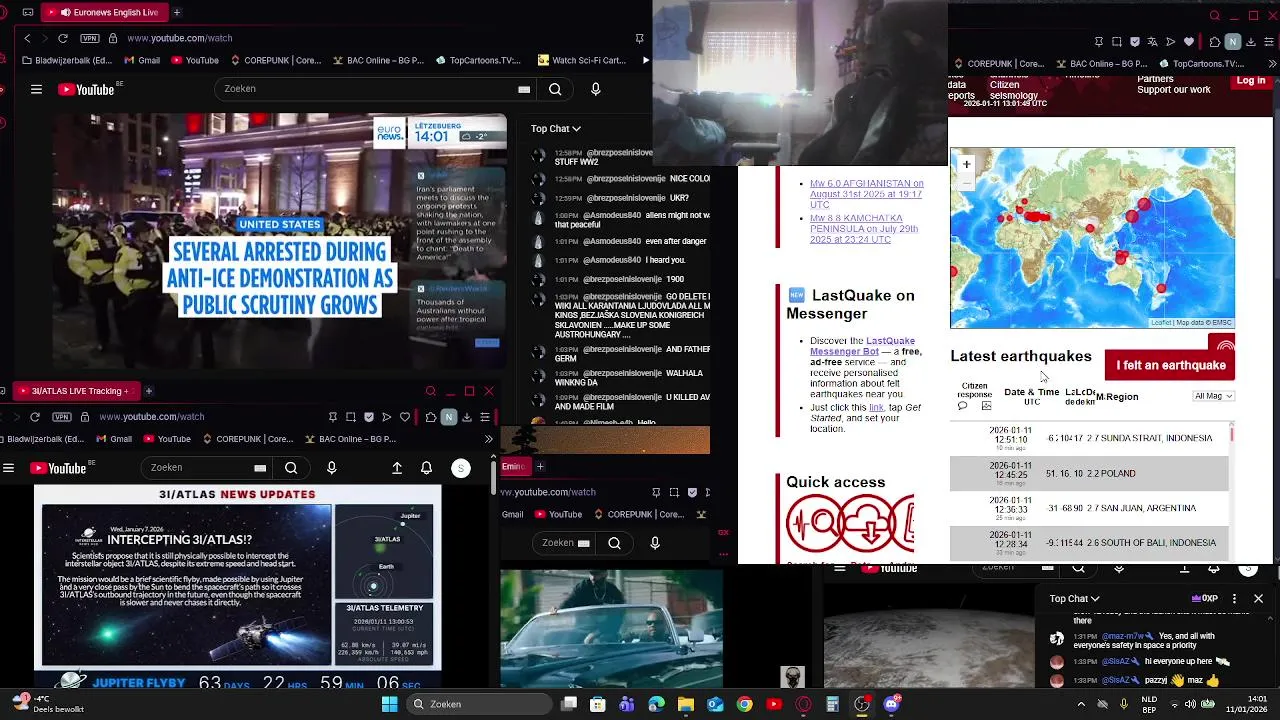Start voice search in 3I/ATLAS YouTube window
The width and height of the screenshot is (1280, 720).
coord(331,468)
